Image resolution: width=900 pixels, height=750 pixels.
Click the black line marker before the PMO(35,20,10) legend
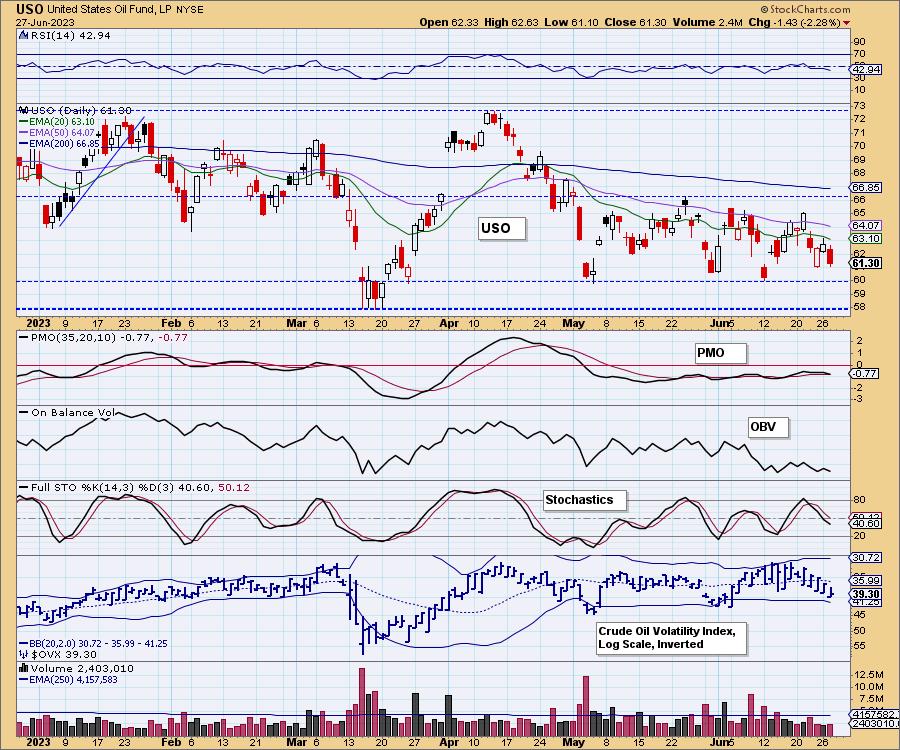click(24, 337)
